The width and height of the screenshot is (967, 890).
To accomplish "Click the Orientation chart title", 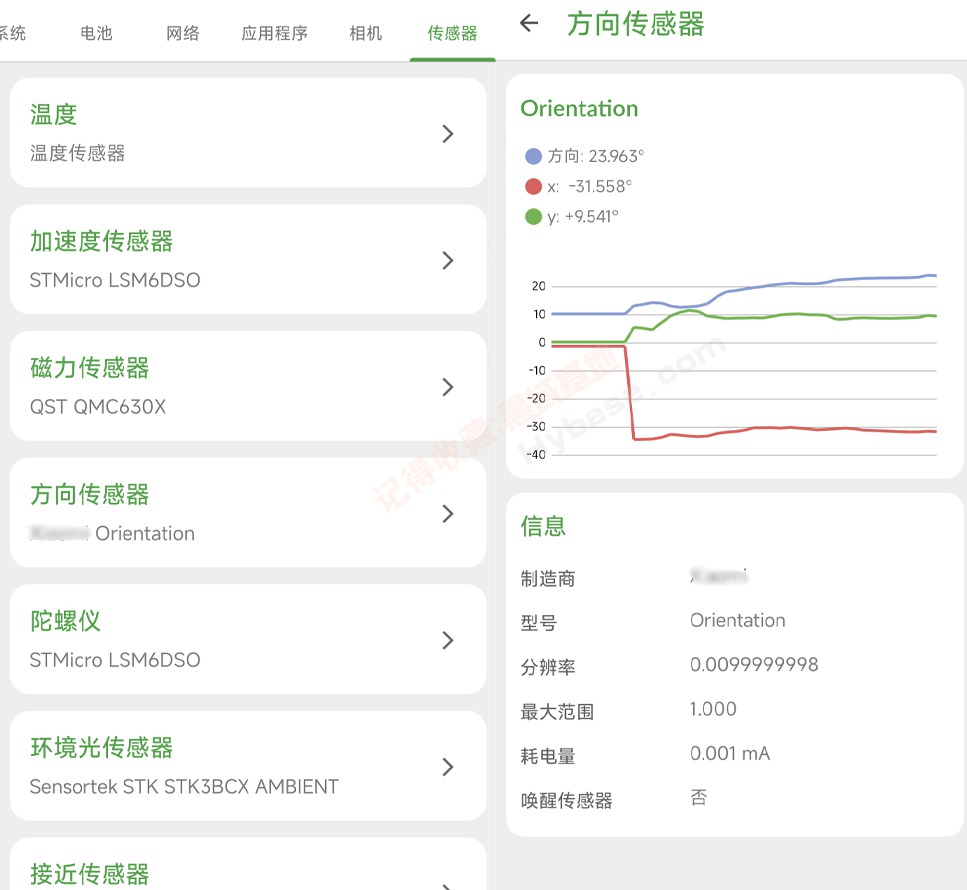I will click(x=579, y=109).
